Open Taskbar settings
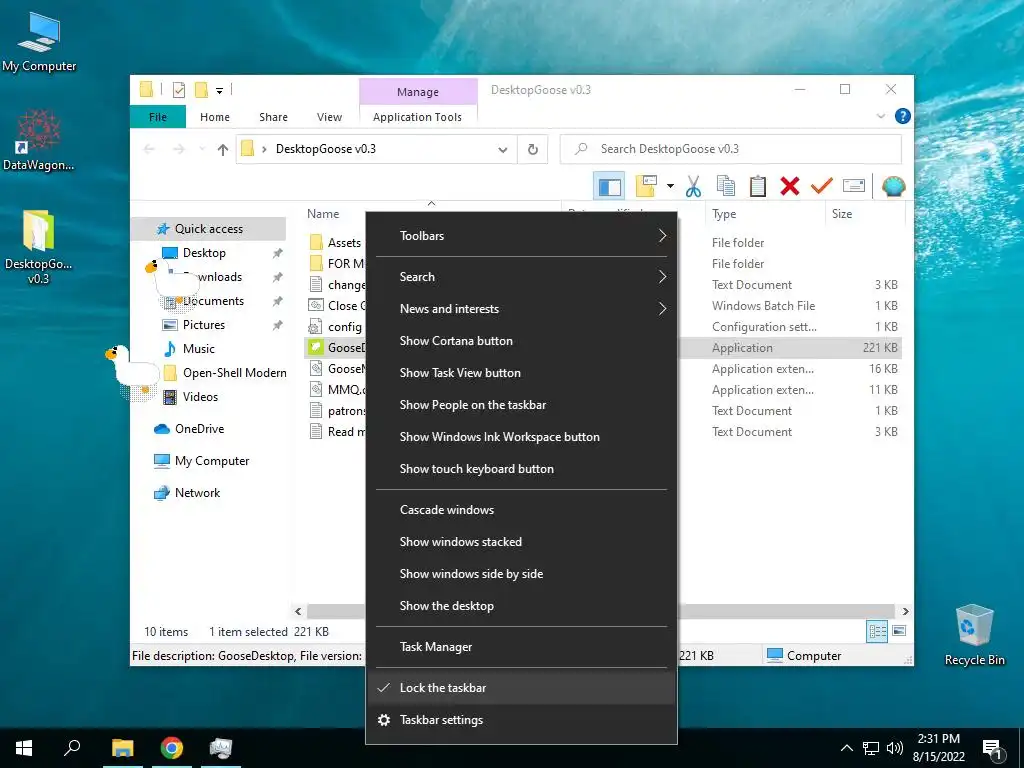The width and height of the screenshot is (1024, 768). click(x=521, y=720)
